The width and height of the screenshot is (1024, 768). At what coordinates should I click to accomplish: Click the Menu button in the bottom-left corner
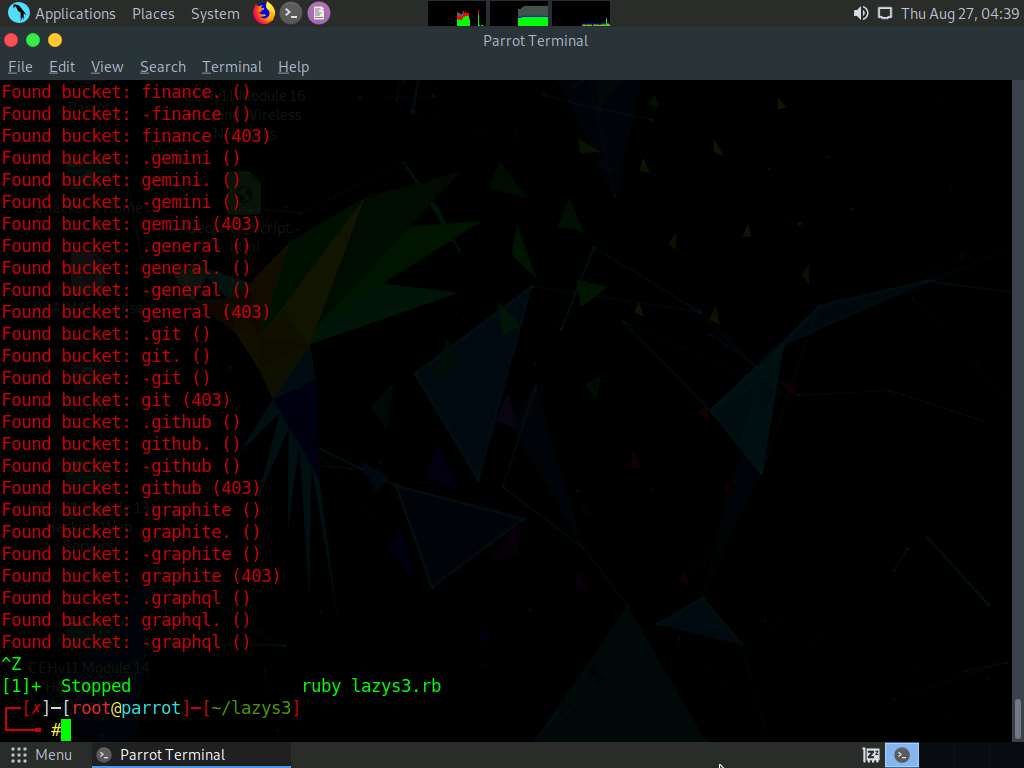pyautogui.click(x=41, y=754)
